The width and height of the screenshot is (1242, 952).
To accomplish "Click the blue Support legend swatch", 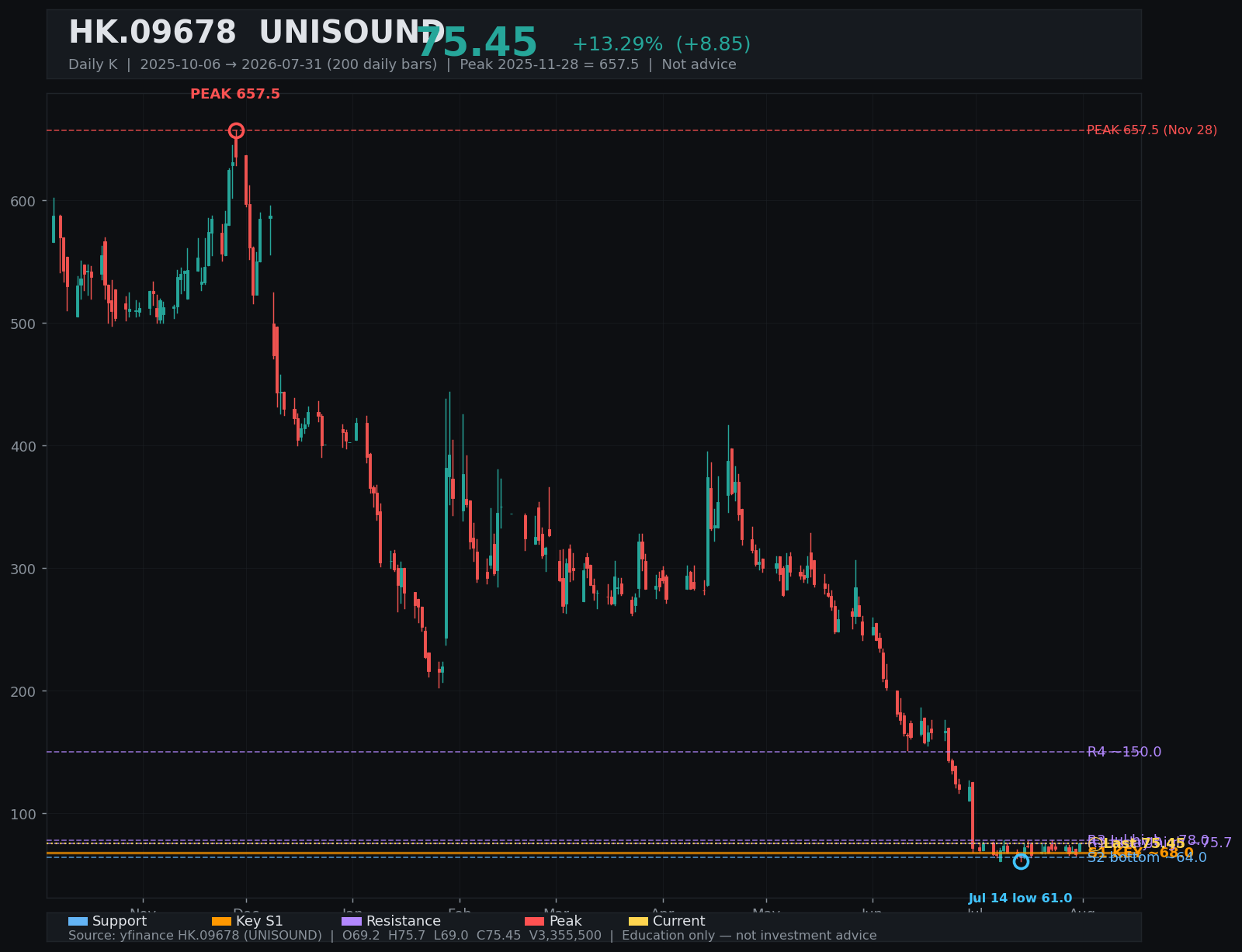I will pos(78,922).
